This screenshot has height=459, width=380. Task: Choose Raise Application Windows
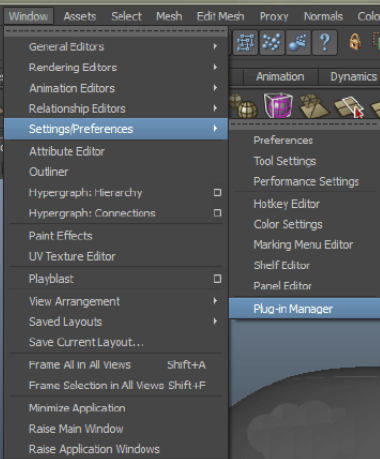click(x=116, y=449)
